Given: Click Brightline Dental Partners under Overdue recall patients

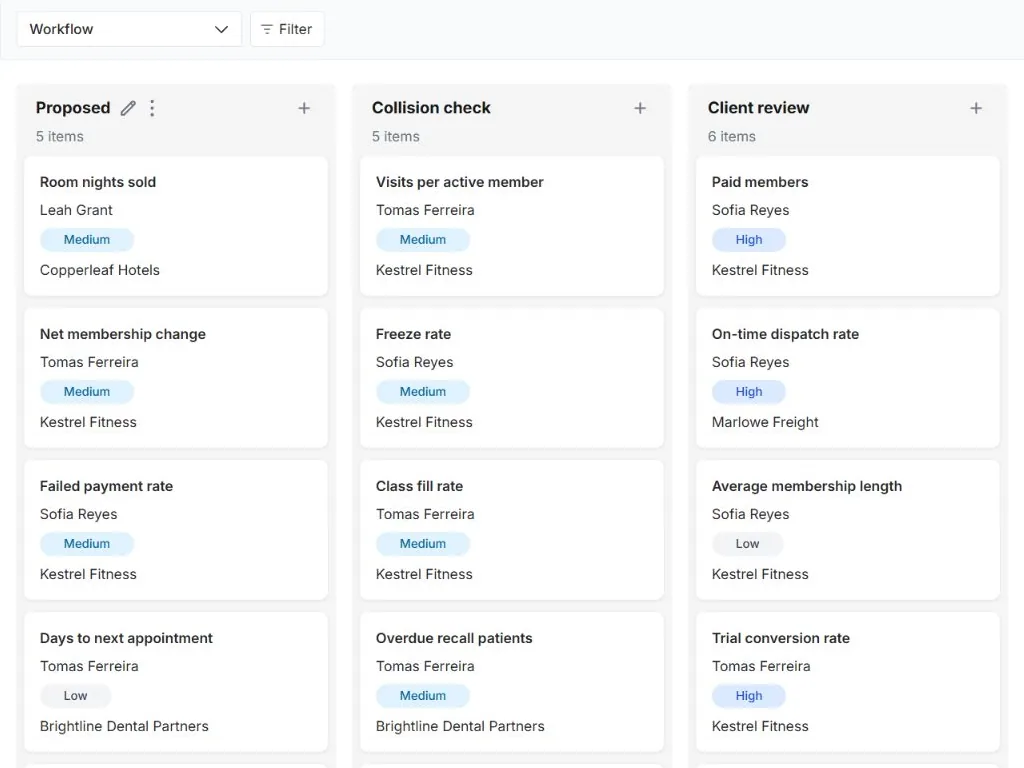Looking at the screenshot, I should [x=460, y=726].
